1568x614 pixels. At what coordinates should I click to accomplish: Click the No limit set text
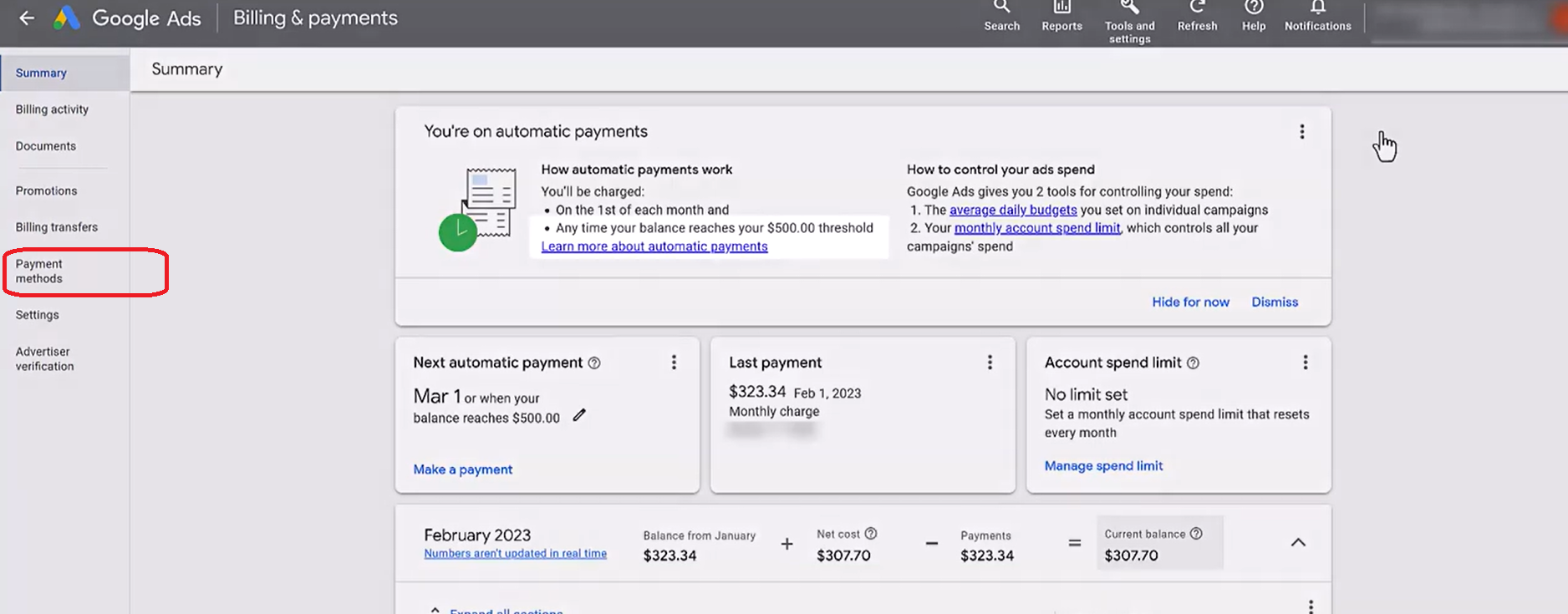pos(1086,394)
